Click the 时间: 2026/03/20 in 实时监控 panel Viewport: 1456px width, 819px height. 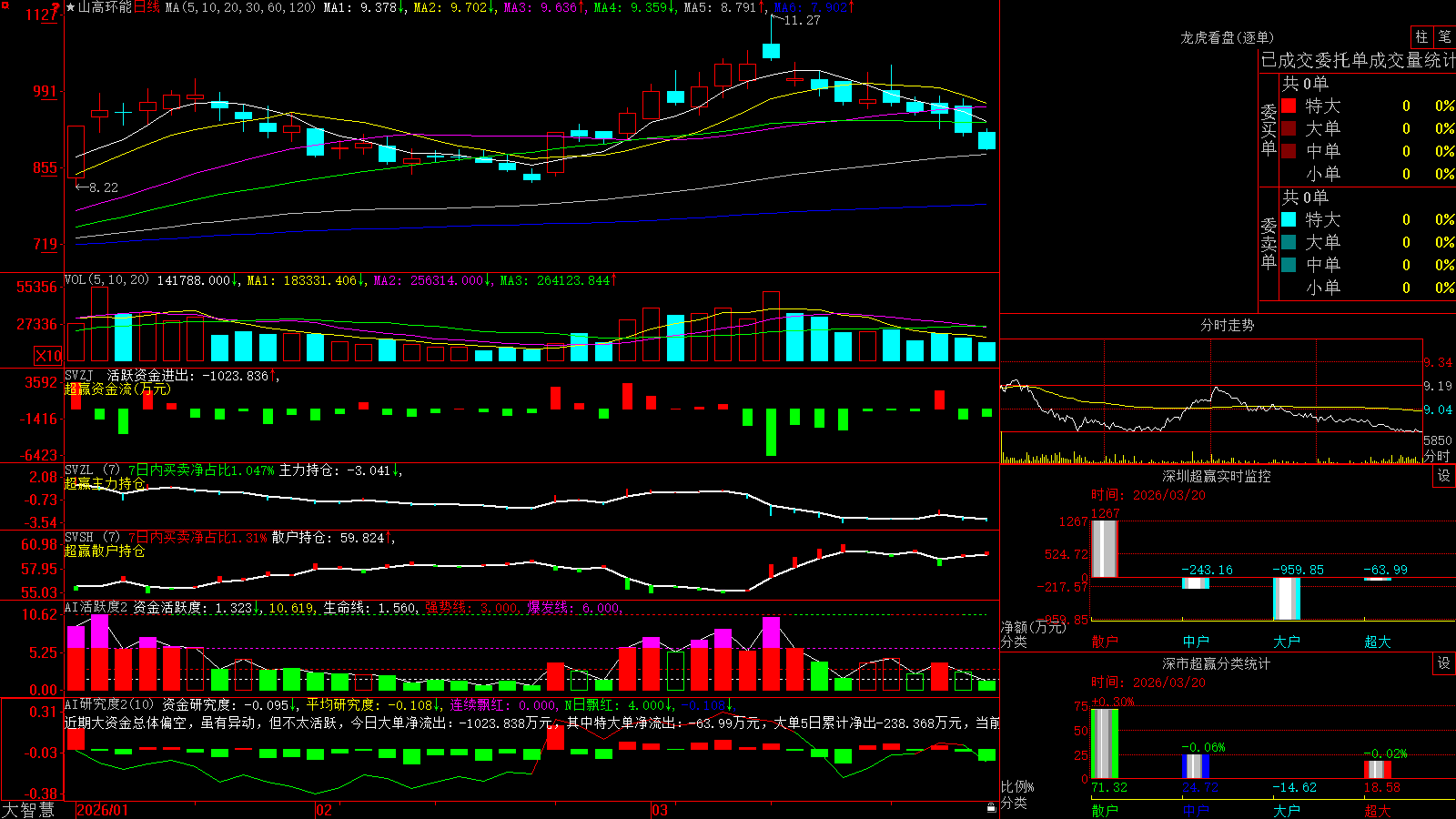coord(1148,495)
